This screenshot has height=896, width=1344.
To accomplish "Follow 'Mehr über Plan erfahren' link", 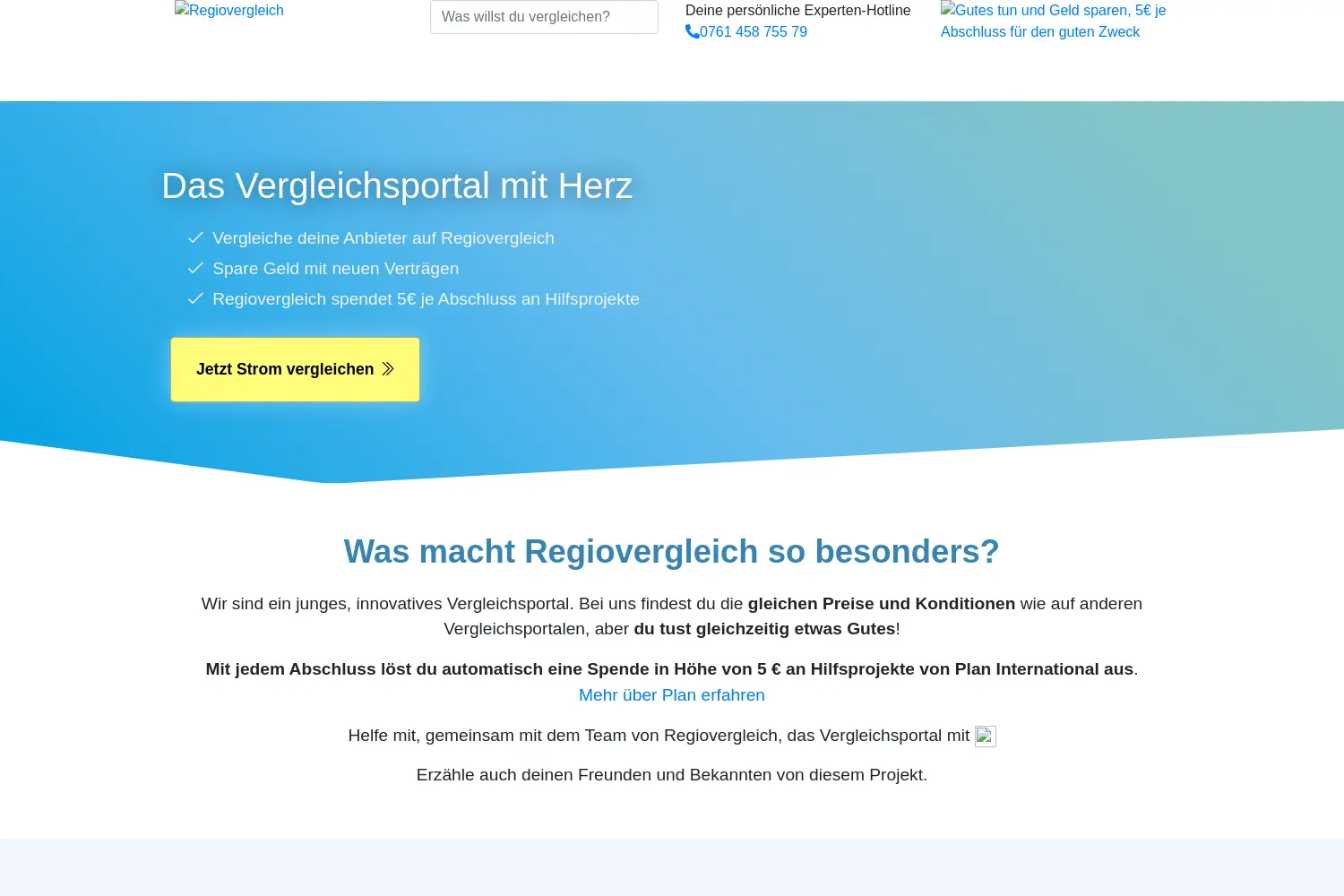I will point(672,695).
